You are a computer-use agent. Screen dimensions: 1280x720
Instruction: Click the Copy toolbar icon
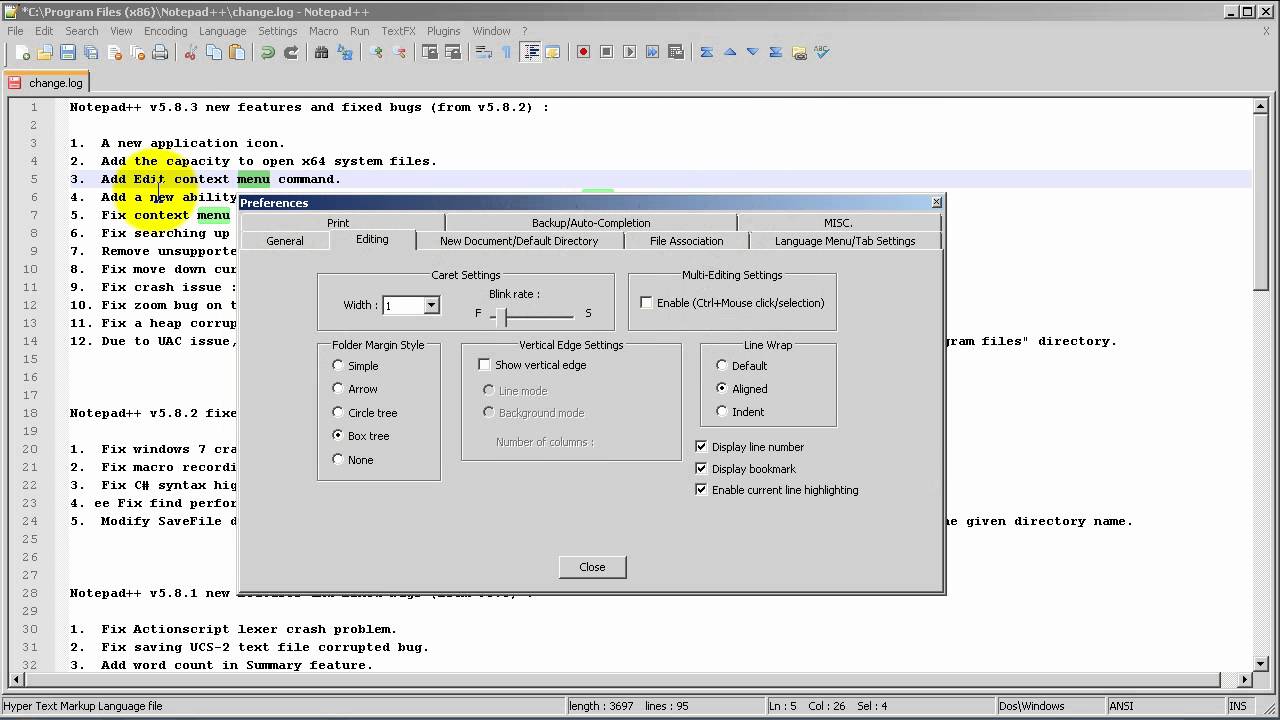213,52
